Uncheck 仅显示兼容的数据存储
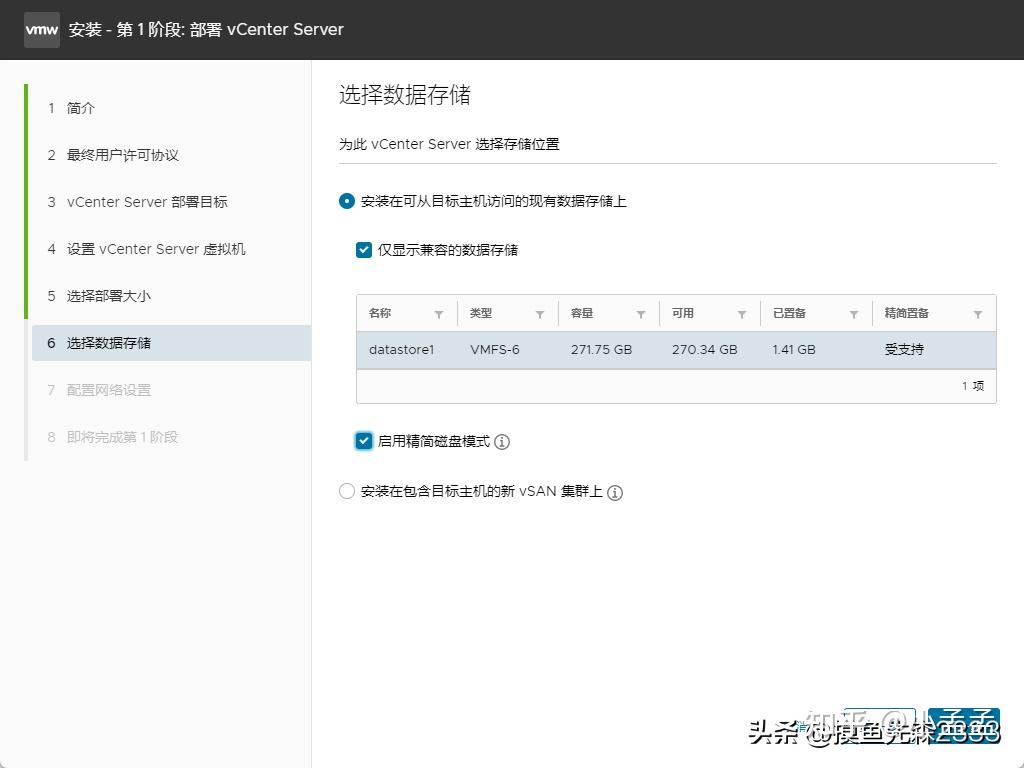The width and height of the screenshot is (1024, 768). pyautogui.click(x=364, y=250)
